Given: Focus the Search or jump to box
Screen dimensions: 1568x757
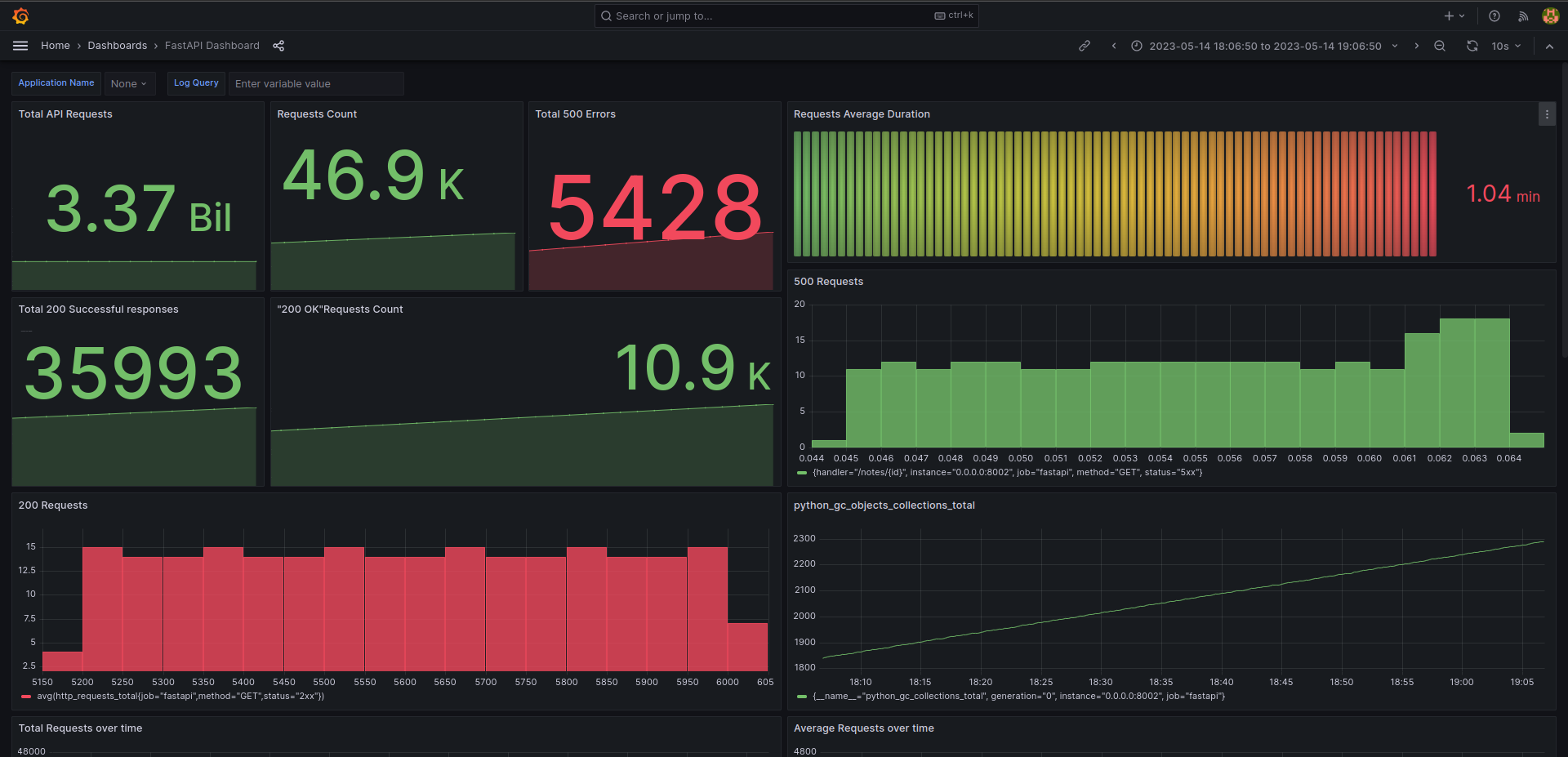Looking at the screenshot, I should pyautogui.click(x=786, y=16).
